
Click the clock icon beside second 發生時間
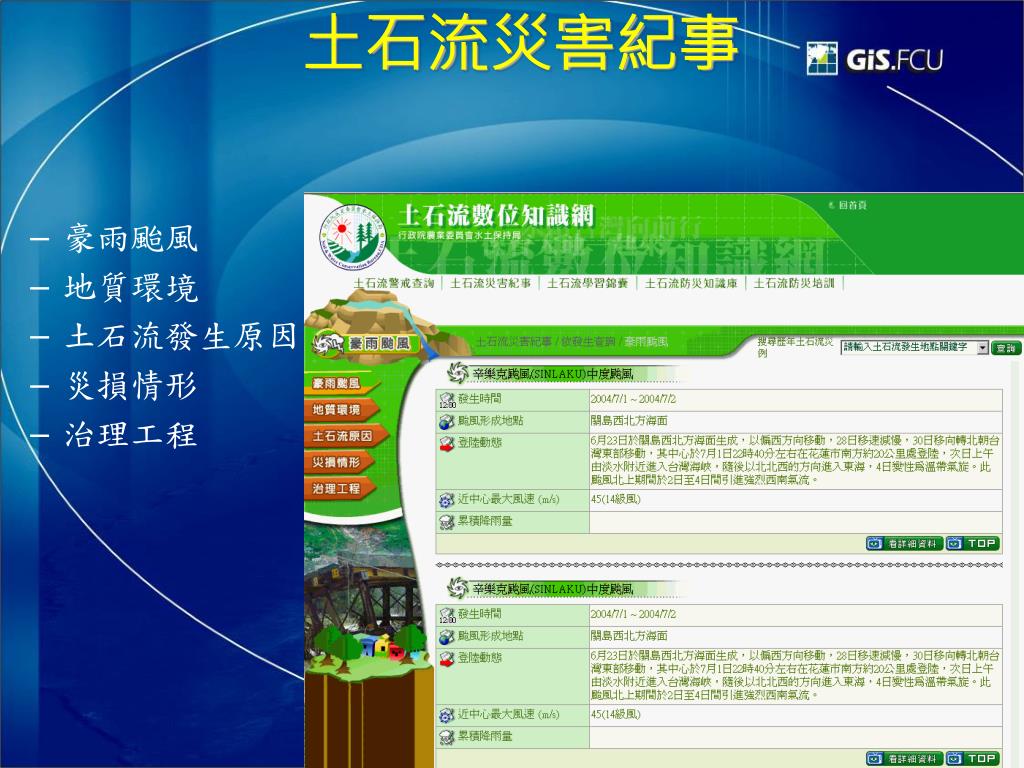click(x=447, y=615)
